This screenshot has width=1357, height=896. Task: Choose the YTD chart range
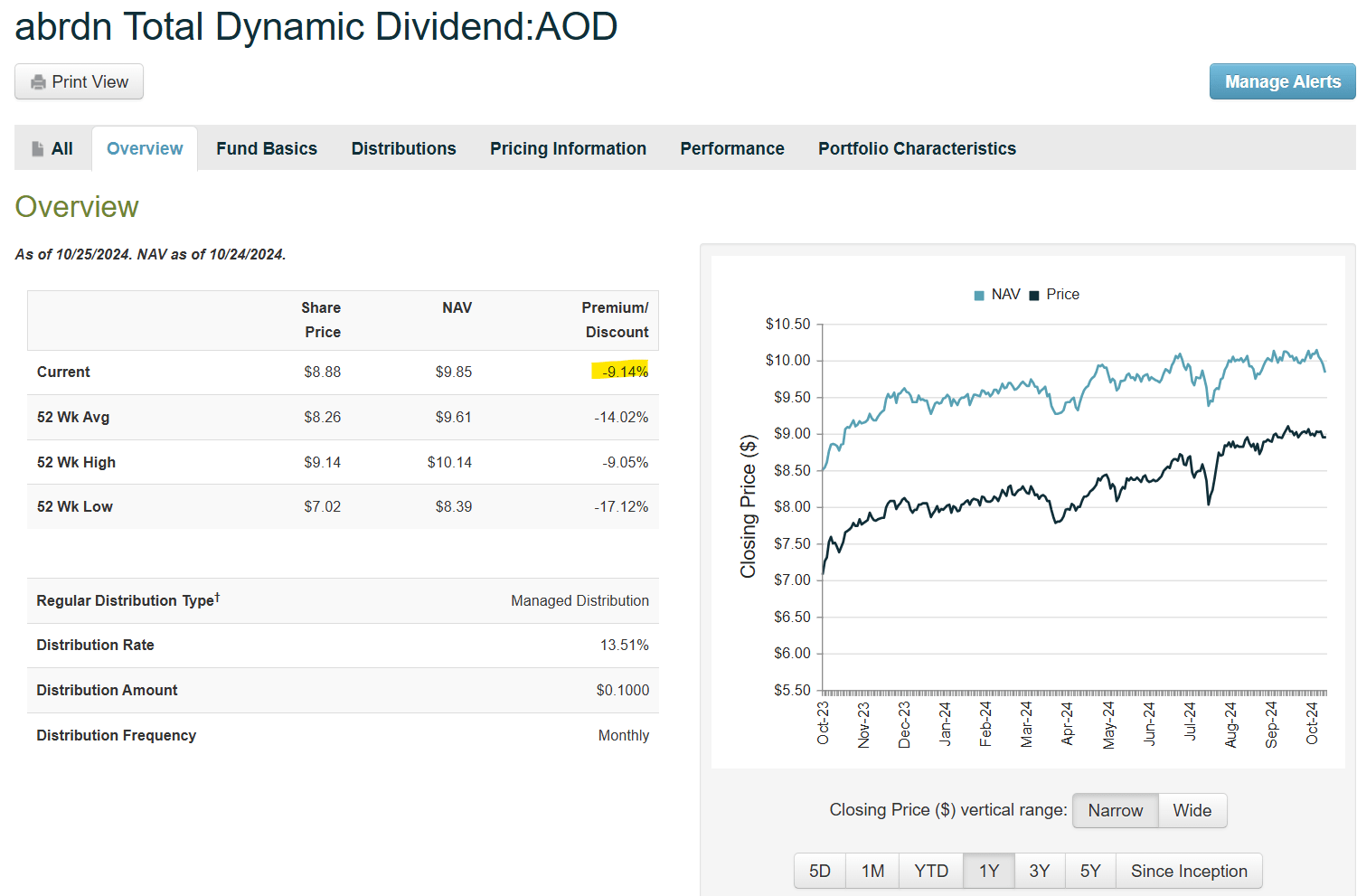click(930, 870)
